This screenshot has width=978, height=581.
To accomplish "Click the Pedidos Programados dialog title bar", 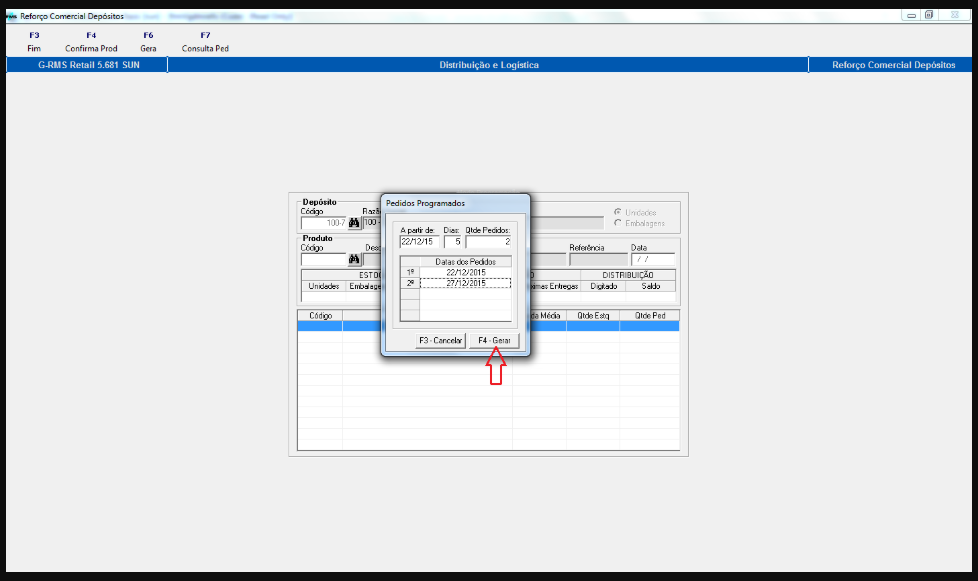I will [x=455, y=203].
